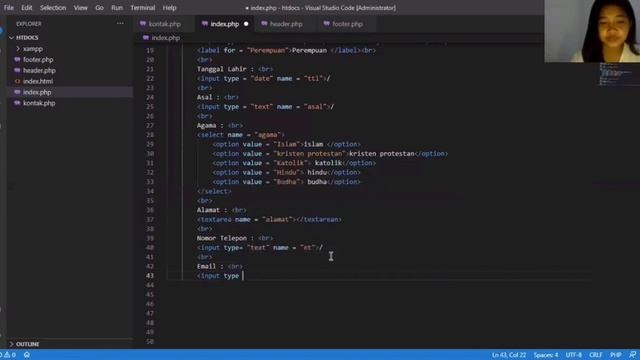
Task: Change encoding via UTF-8 indicator
Action: click(573, 355)
